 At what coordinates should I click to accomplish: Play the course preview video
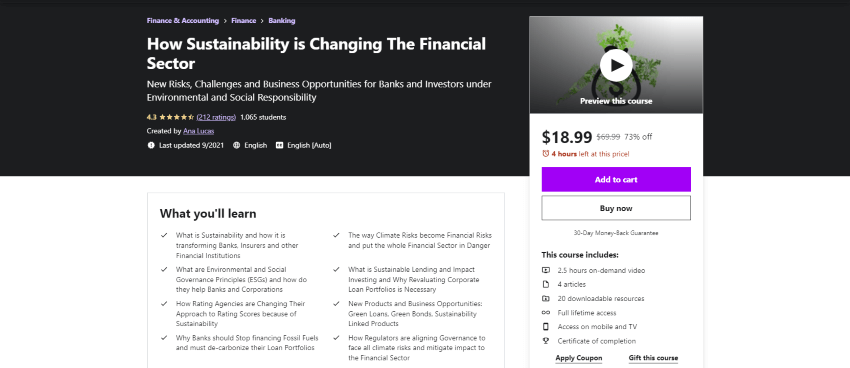point(616,65)
